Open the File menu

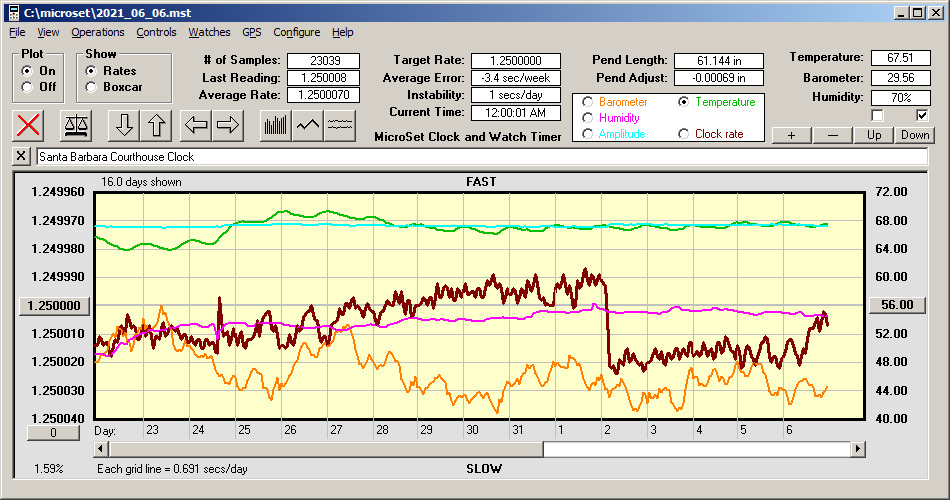pos(17,32)
